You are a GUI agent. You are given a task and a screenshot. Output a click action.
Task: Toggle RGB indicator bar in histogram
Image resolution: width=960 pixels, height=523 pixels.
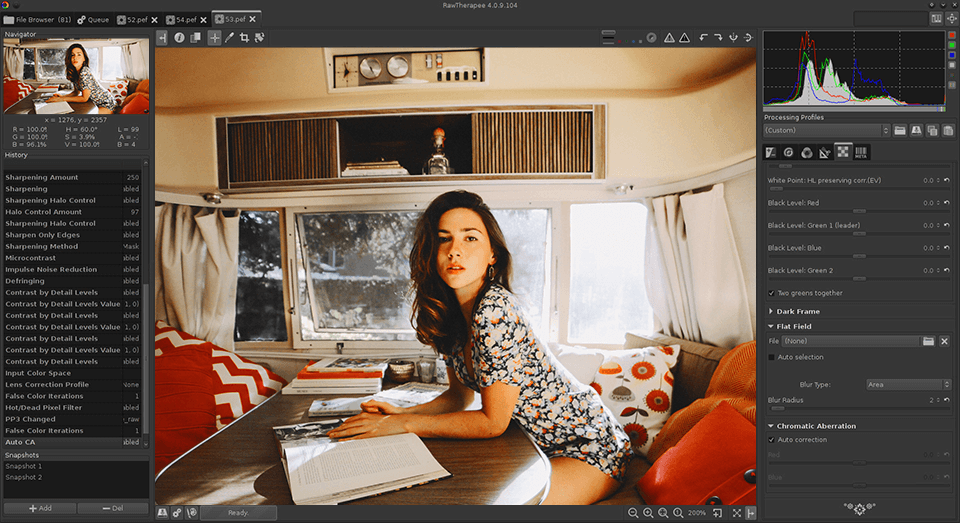[951, 85]
